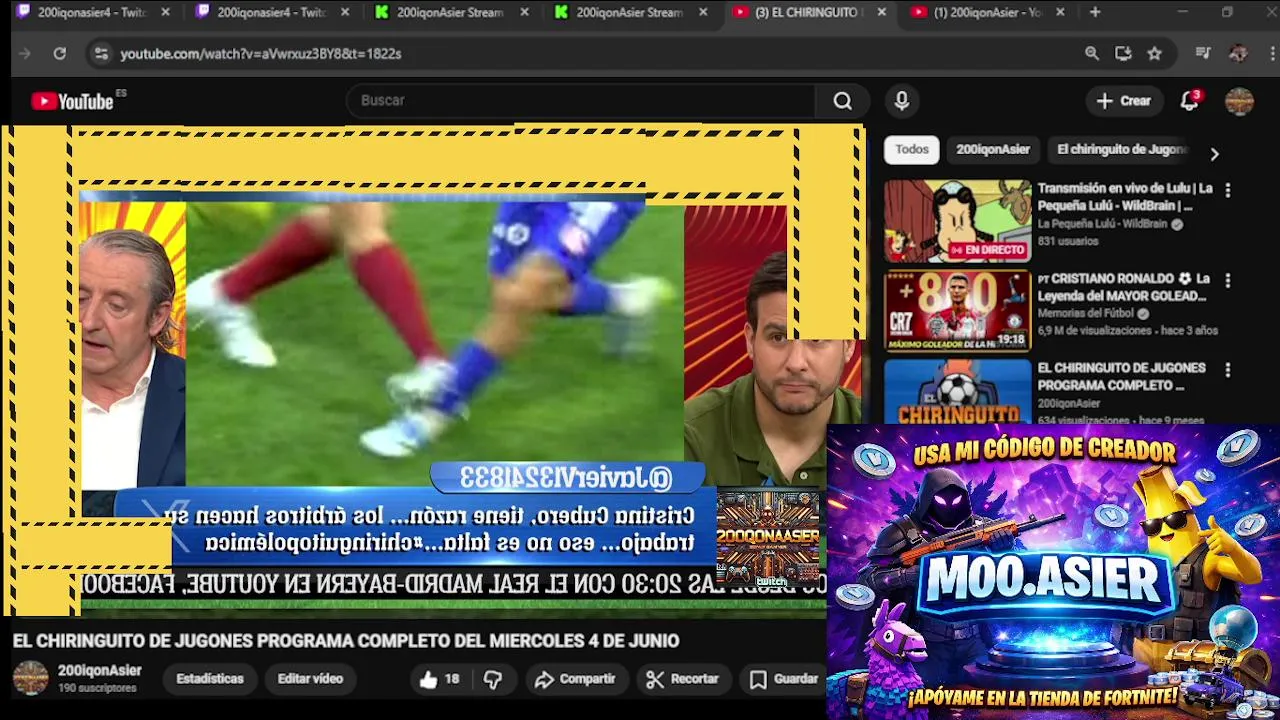The width and height of the screenshot is (1280, 720).
Task: Click the Compartir button
Action: coord(575,679)
